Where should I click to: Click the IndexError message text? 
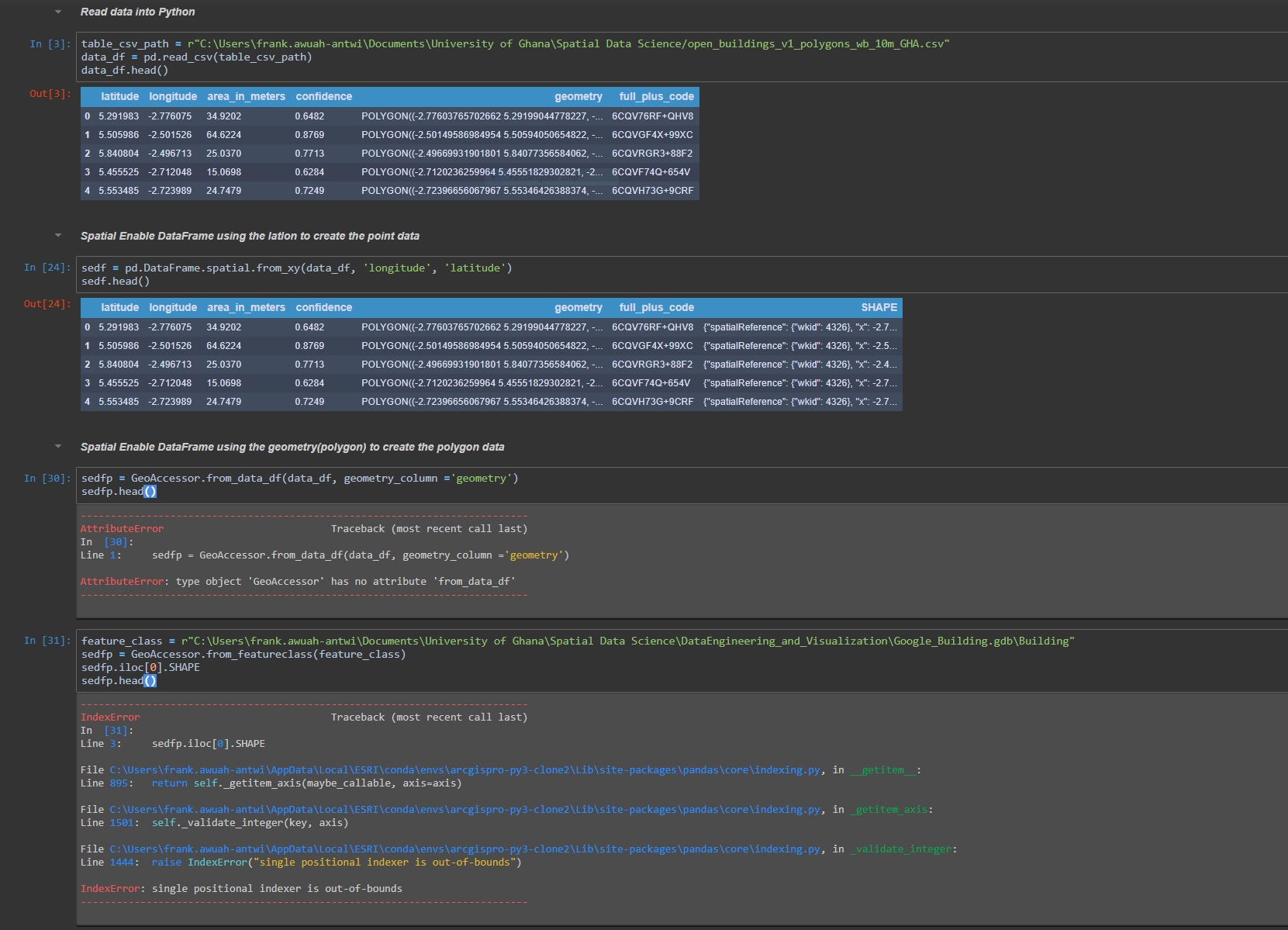pos(240,888)
